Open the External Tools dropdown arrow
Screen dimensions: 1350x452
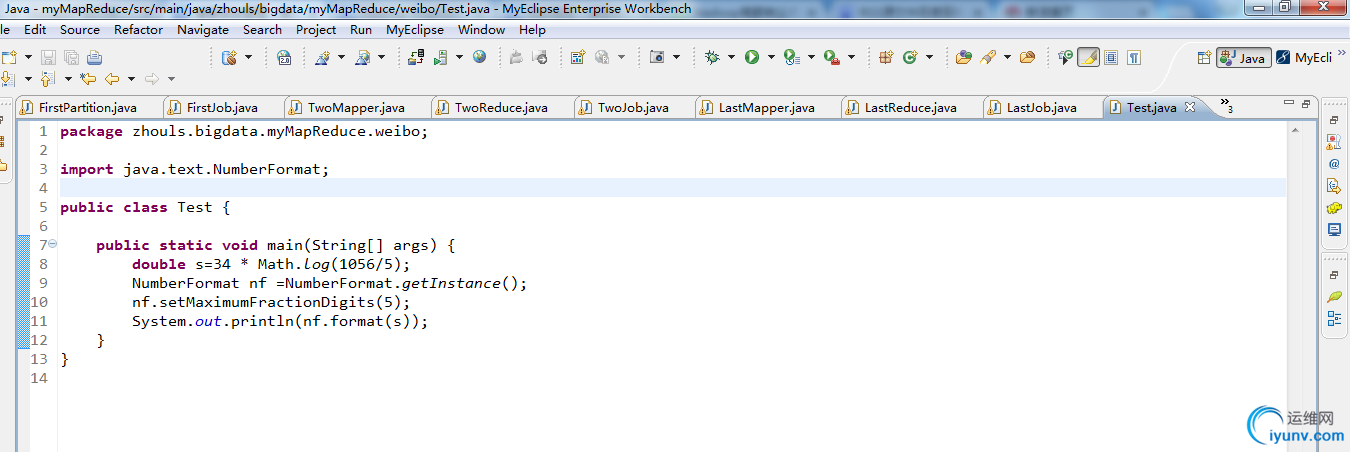click(x=851, y=57)
